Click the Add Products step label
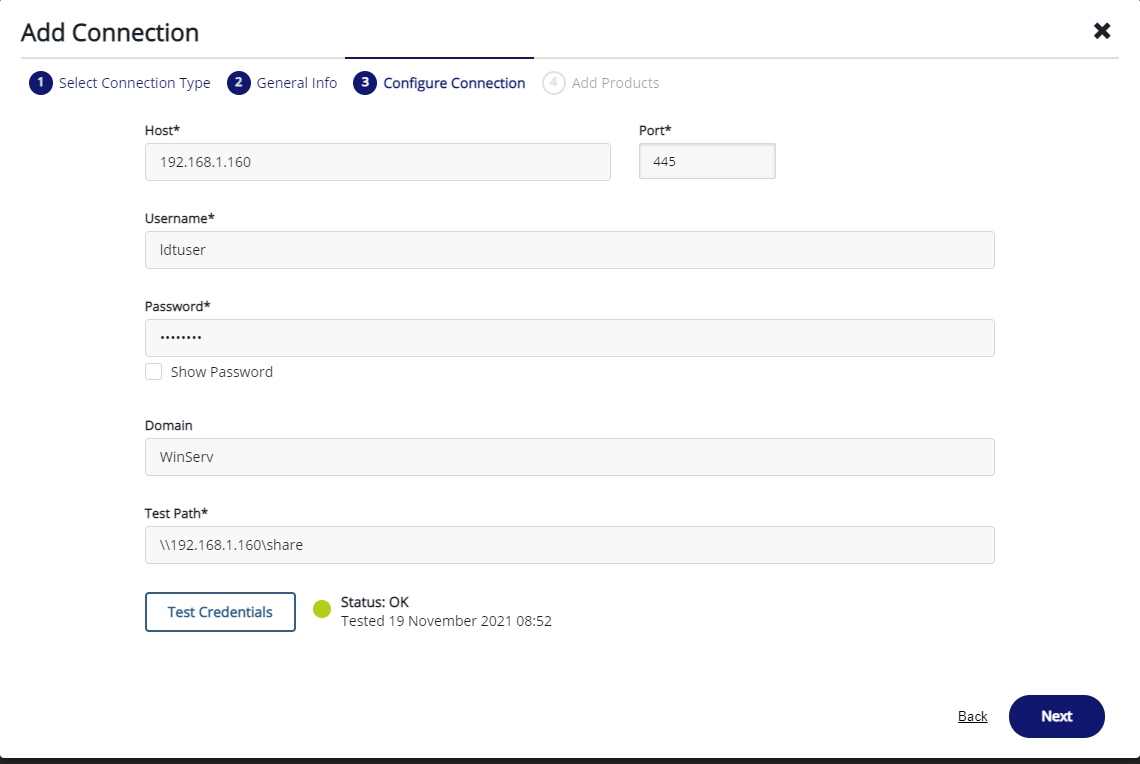This screenshot has height=764, width=1140. [x=615, y=83]
